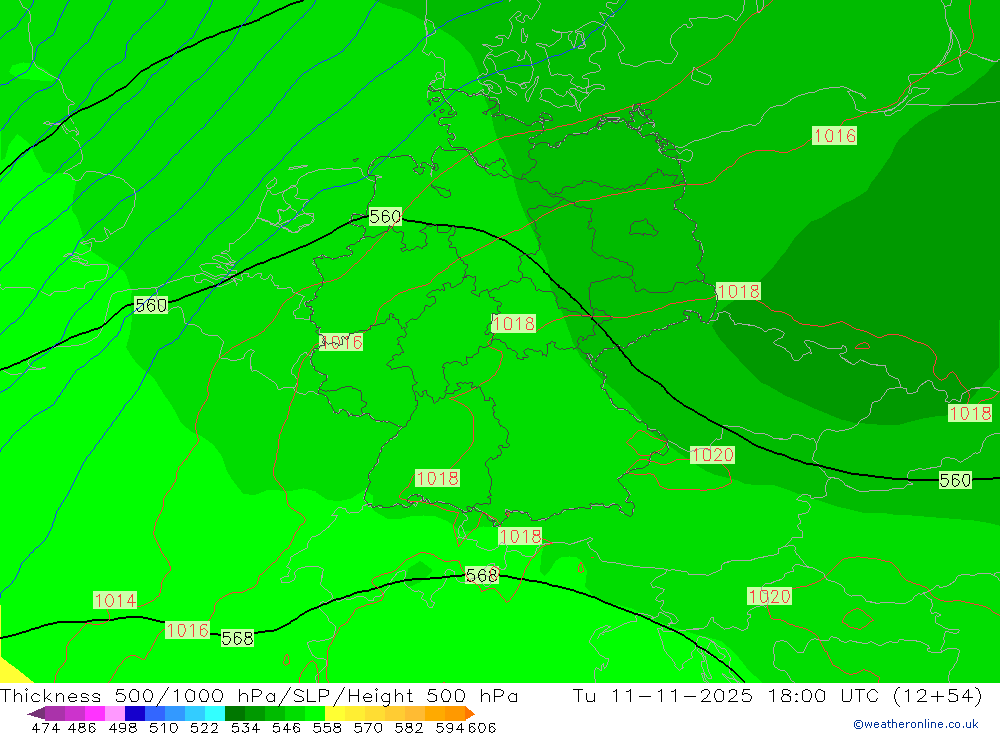Click the '546' legend value

(x=286, y=728)
